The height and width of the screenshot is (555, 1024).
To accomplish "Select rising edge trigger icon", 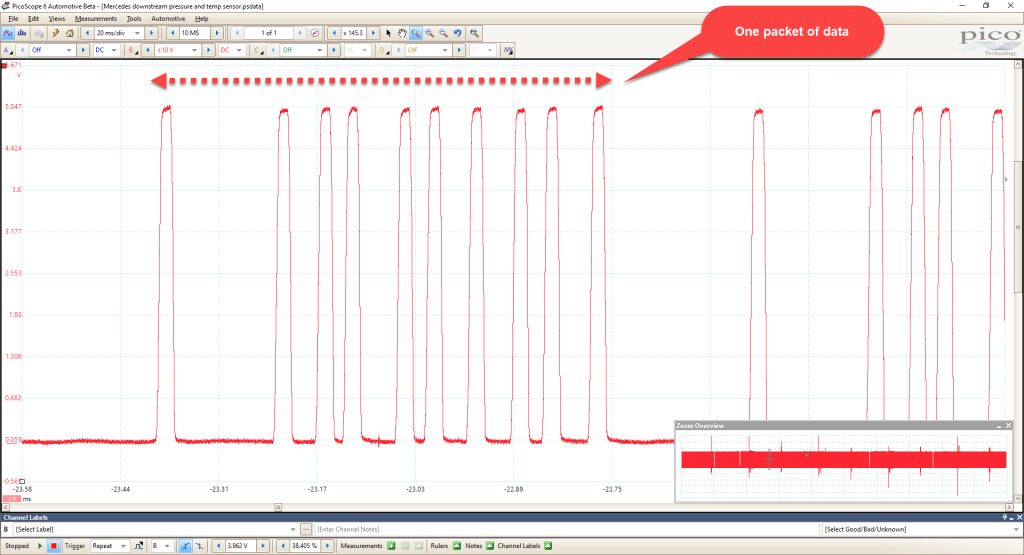I will (x=185, y=546).
